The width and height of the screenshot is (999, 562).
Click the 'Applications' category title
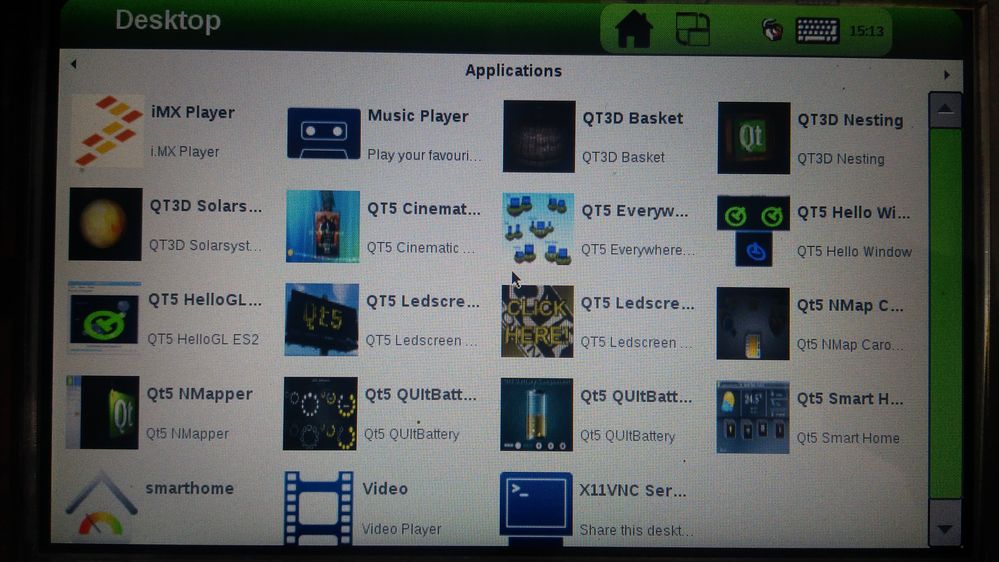click(514, 71)
